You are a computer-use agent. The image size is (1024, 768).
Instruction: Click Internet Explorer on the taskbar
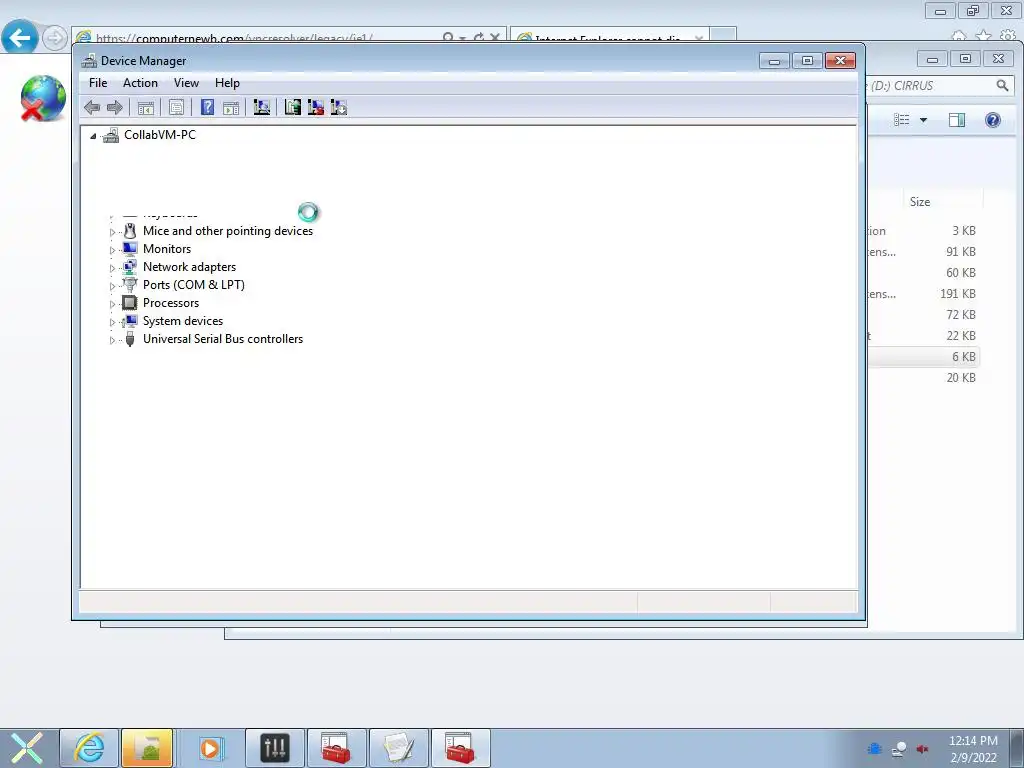pyautogui.click(x=89, y=748)
